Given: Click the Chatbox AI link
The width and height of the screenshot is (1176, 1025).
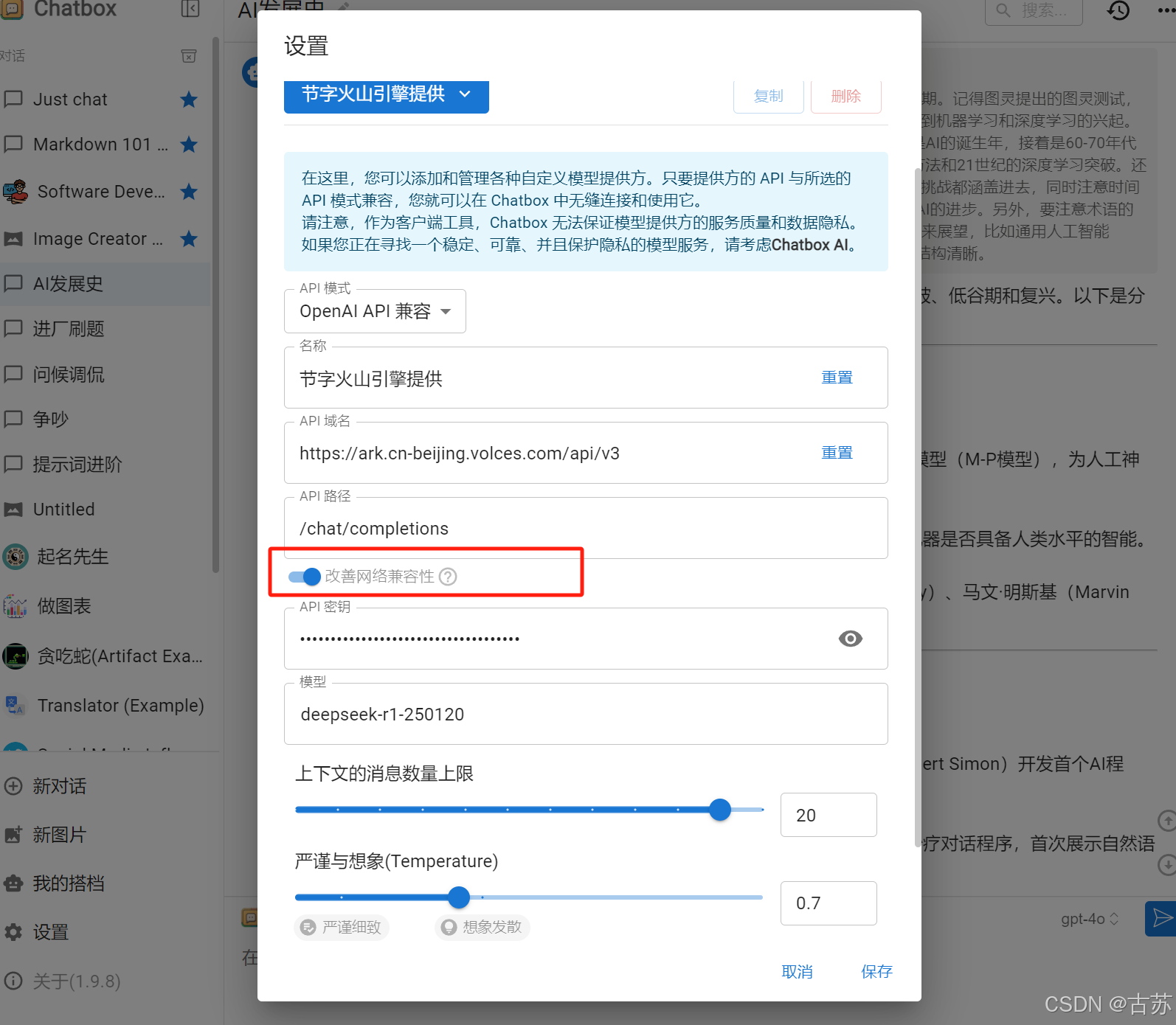Looking at the screenshot, I should [810, 245].
